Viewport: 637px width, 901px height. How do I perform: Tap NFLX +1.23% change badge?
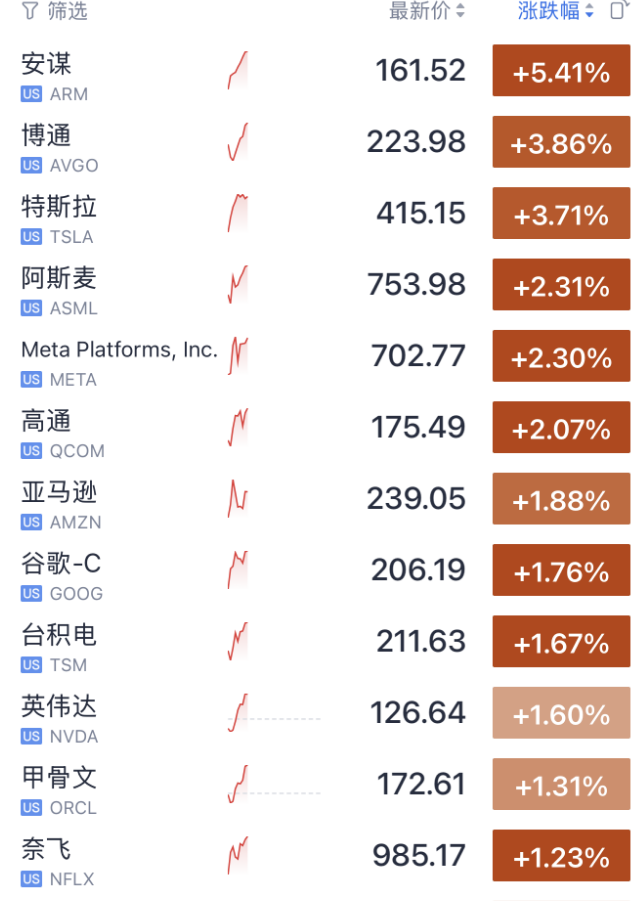pos(561,856)
